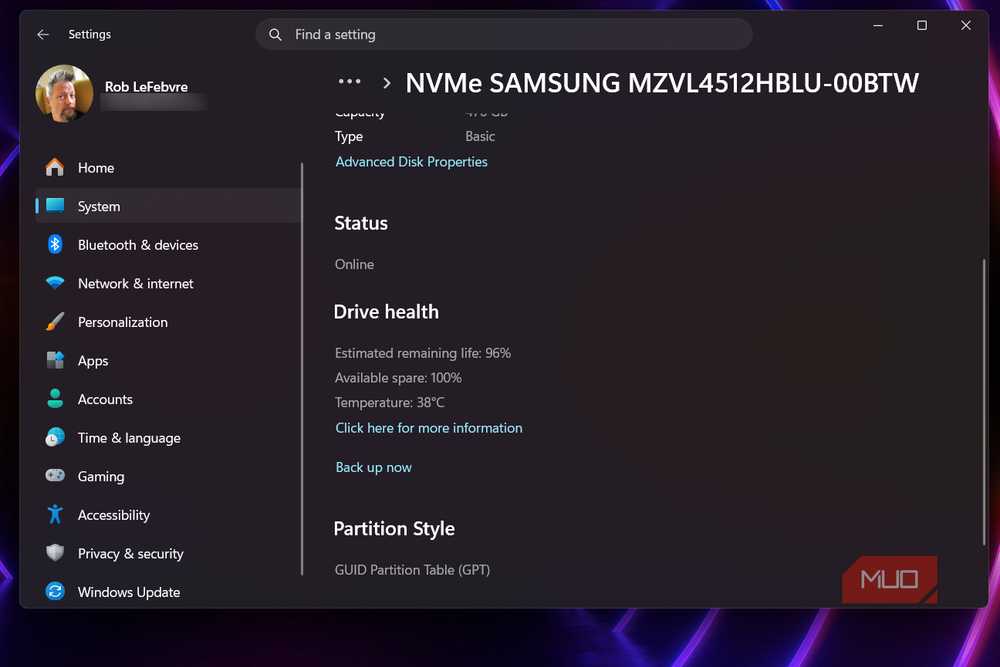Click the sidebar navigation scrollbar
The image size is (1000, 667).
point(302,369)
